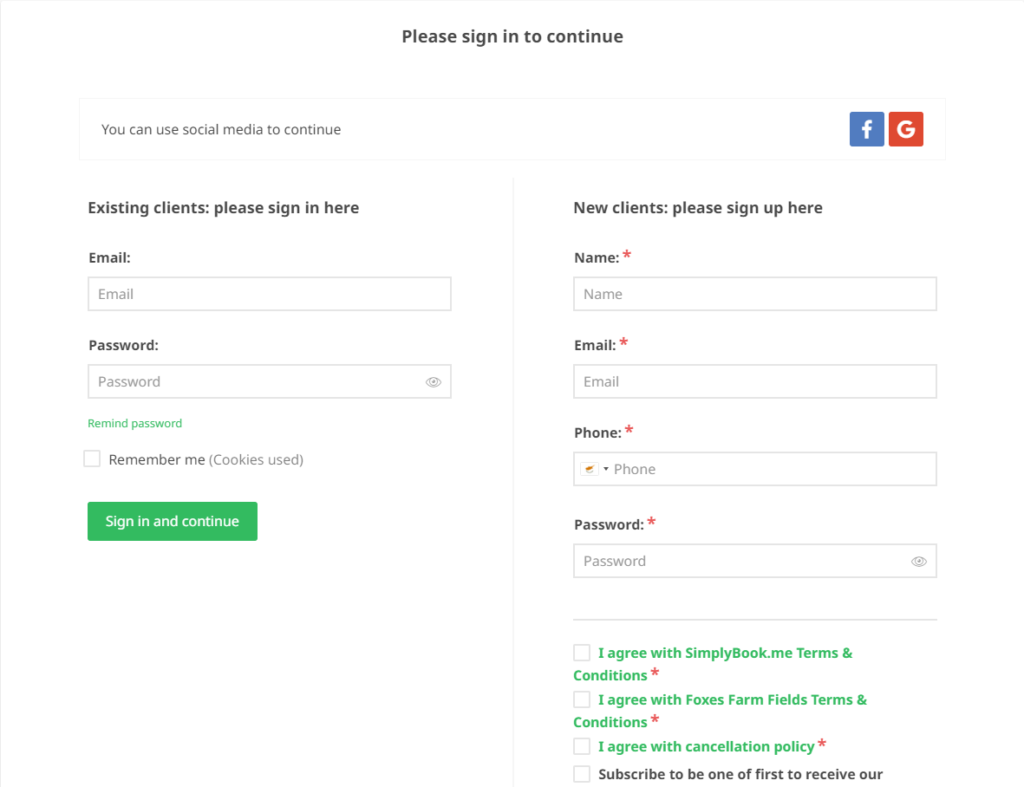Open the phone country flag selector
The width and height of the screenshot is (1024, 787).
(595, 469)
